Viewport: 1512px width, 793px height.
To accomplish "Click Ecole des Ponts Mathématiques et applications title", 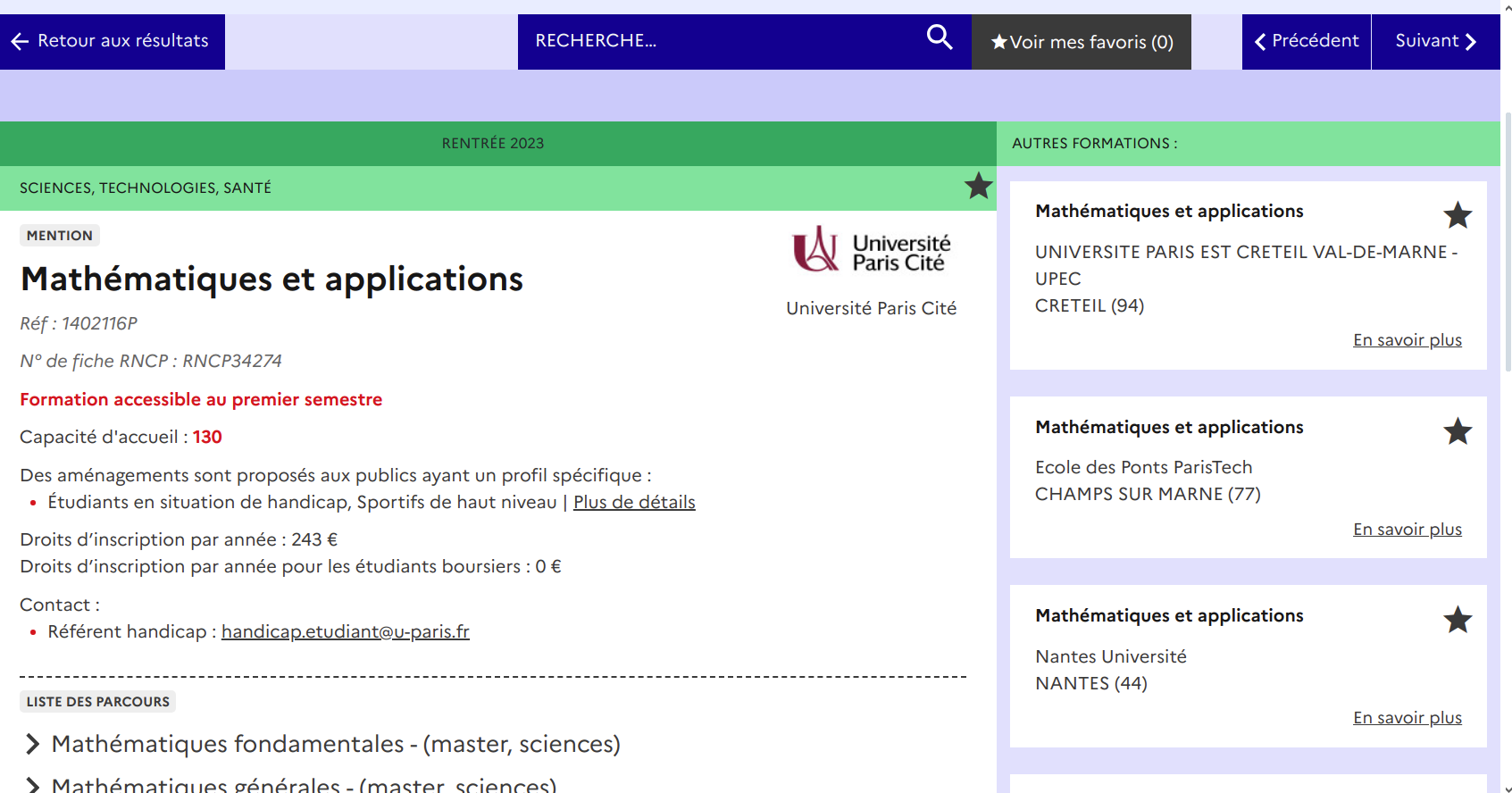I will click(x=1169, y=427).
